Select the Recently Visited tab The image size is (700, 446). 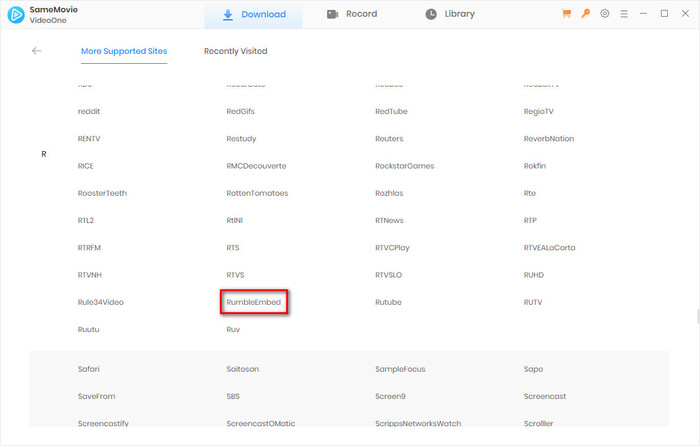pos(236,51)
